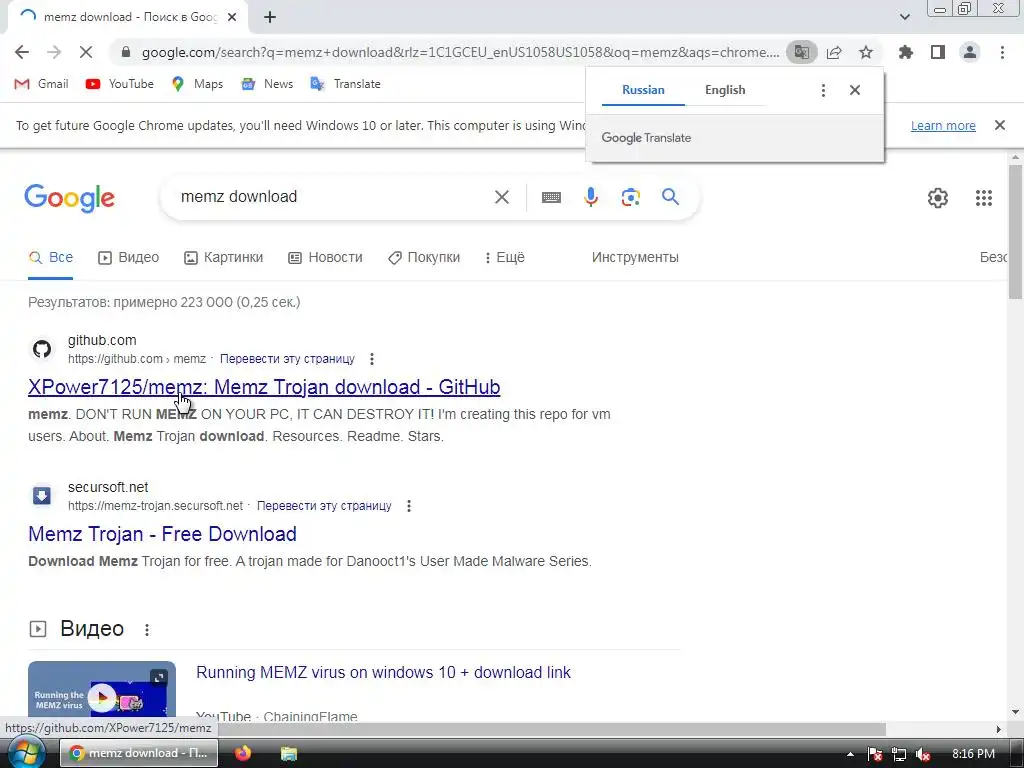Dismiss the Chrome update notice bar
The width and height of the screenshot is (1024, 768).
click(x=1000, y=125)
